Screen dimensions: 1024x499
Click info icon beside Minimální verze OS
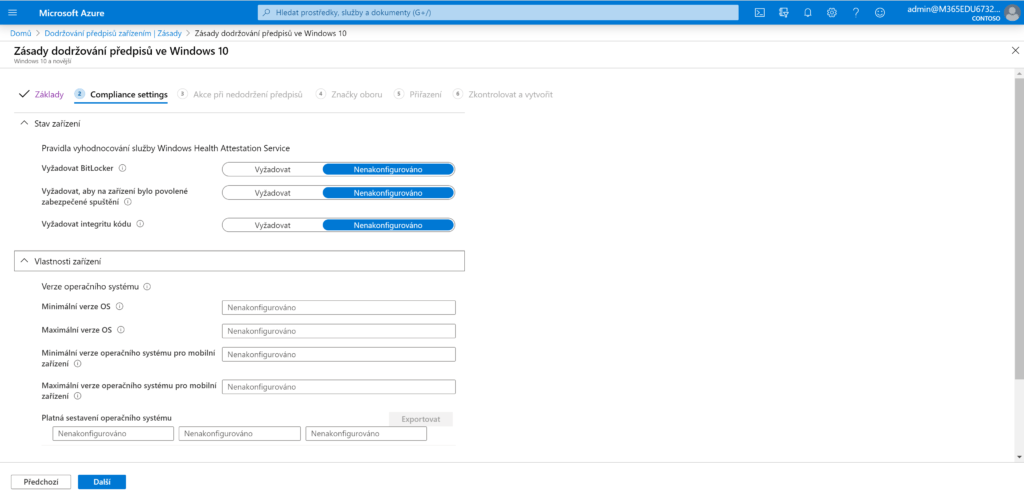pyautogui.click(x=120, y=307)
